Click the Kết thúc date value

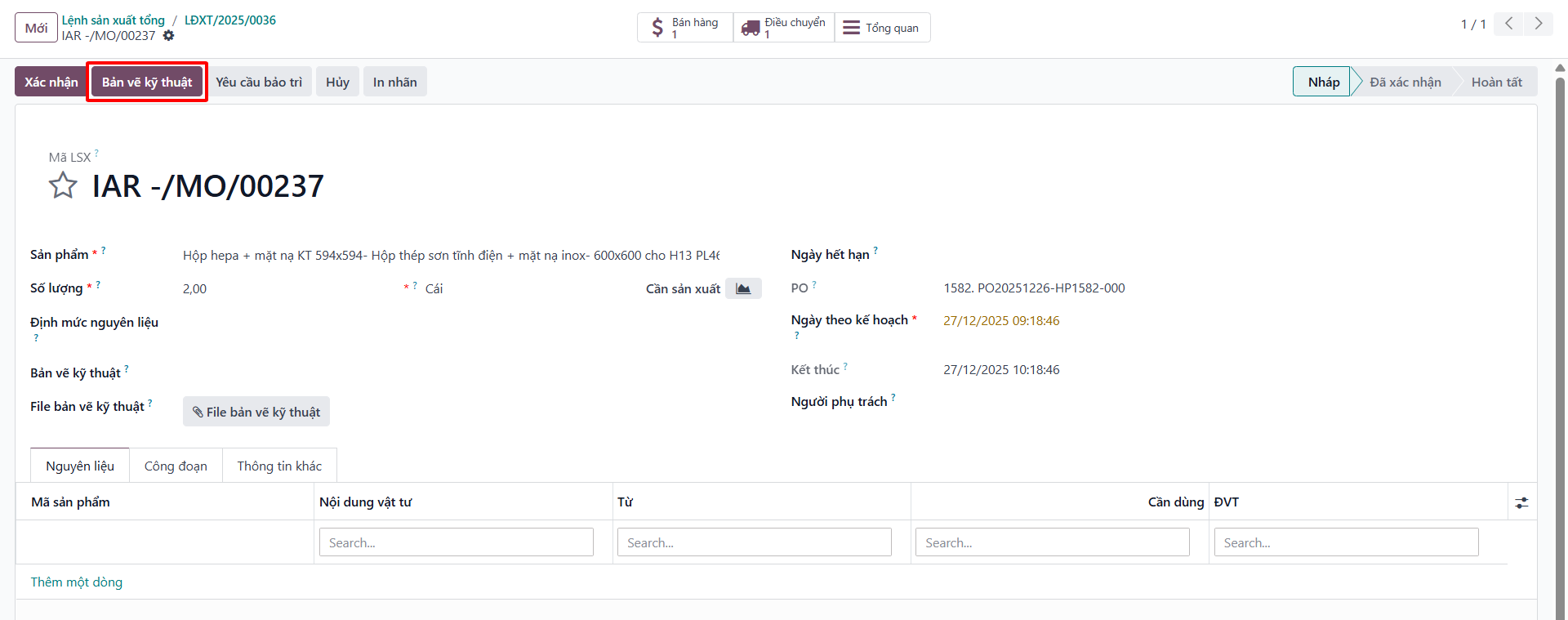(1001, 370)
